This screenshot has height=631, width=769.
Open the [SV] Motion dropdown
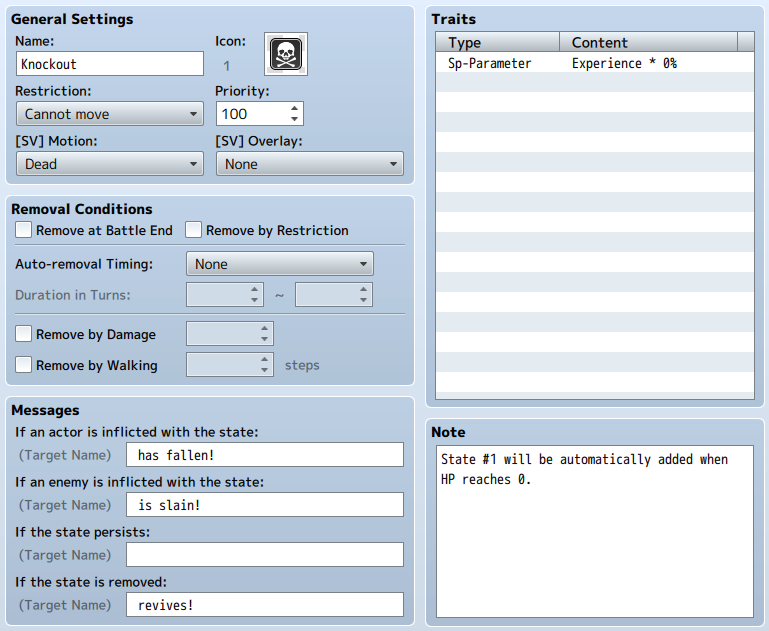pyautogui.click(x=110, y=164)
